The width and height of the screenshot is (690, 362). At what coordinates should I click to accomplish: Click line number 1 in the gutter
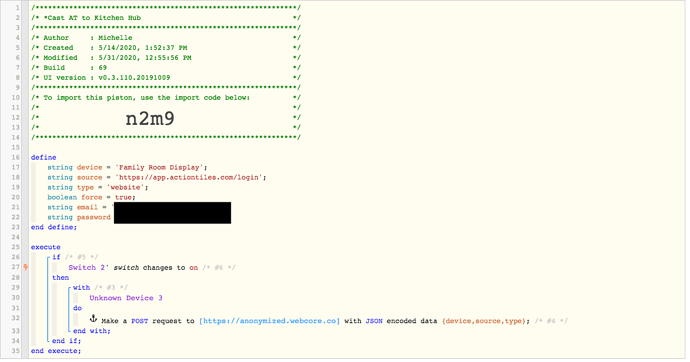pyautogui.click(x=18, y=8)
